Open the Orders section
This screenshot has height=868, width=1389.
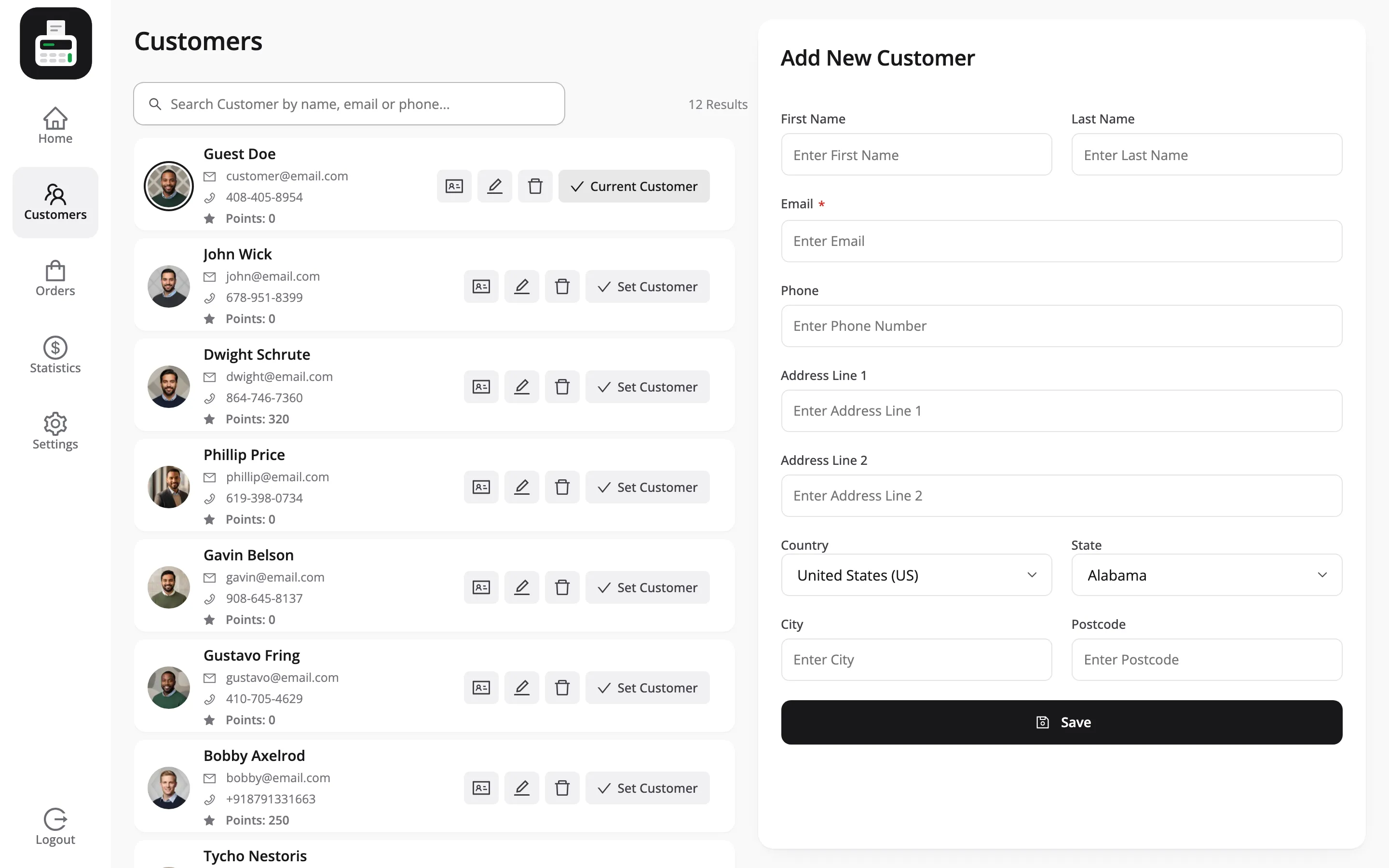tap(55, 279)
